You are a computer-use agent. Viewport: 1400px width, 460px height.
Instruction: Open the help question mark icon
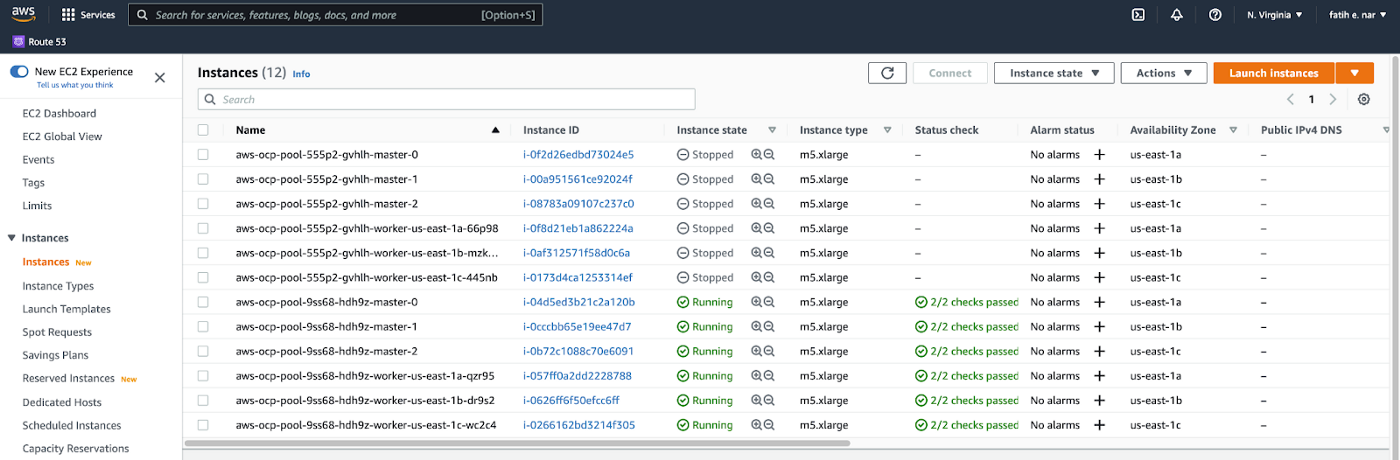tap(1215, 15)
